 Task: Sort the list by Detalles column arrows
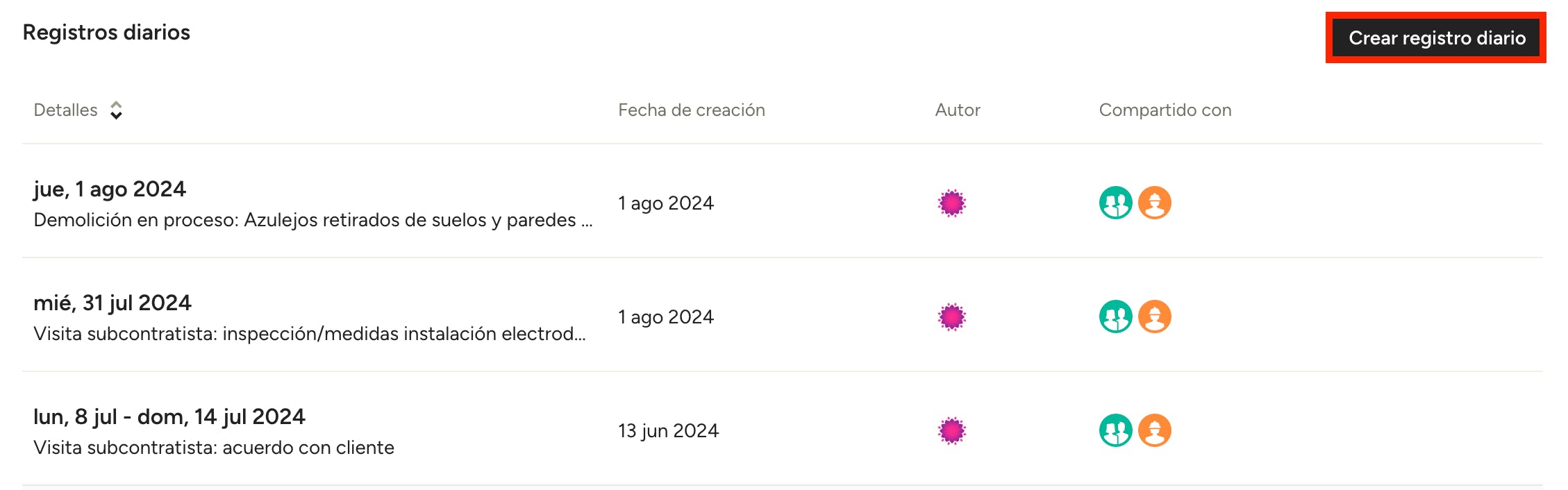click(x=117, y=110)
